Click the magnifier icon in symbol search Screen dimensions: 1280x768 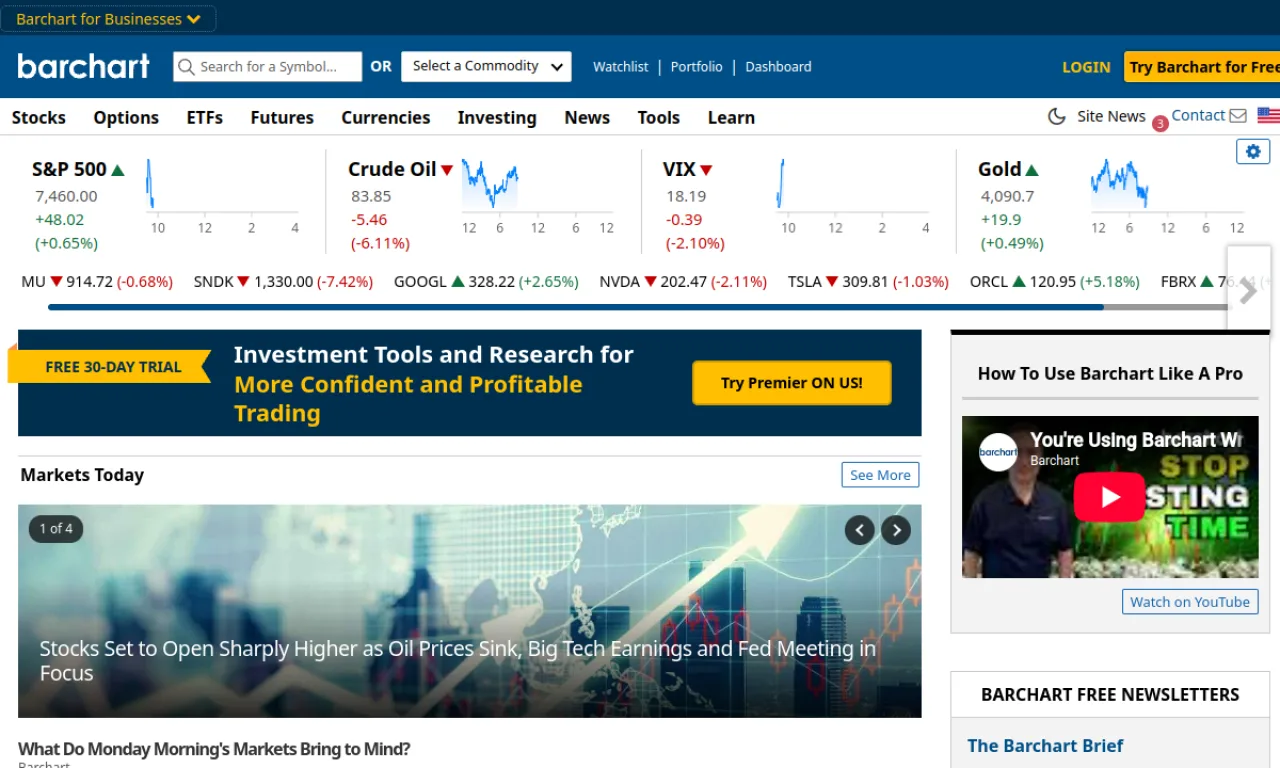(186, 67)
